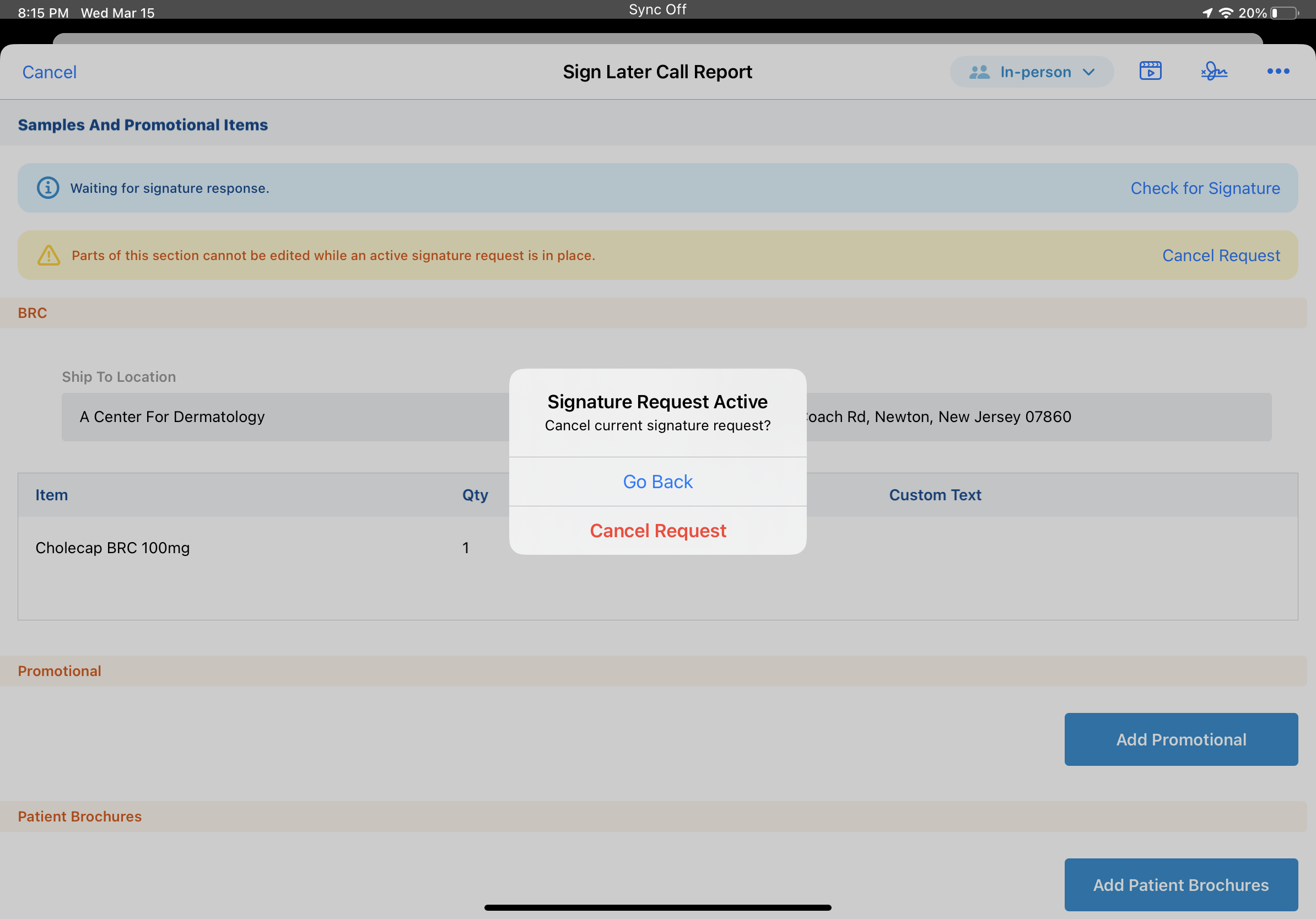Tap the people icon beside In-person
Viewport: 1316px width, 919px height.
(x=979, y=72)
